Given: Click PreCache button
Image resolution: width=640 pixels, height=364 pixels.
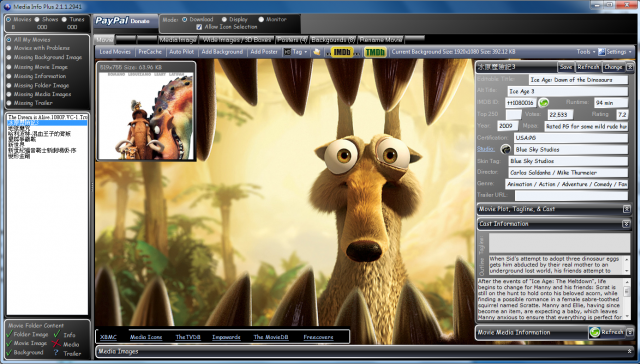Looking at the screenshot, I should click(150, 52).
